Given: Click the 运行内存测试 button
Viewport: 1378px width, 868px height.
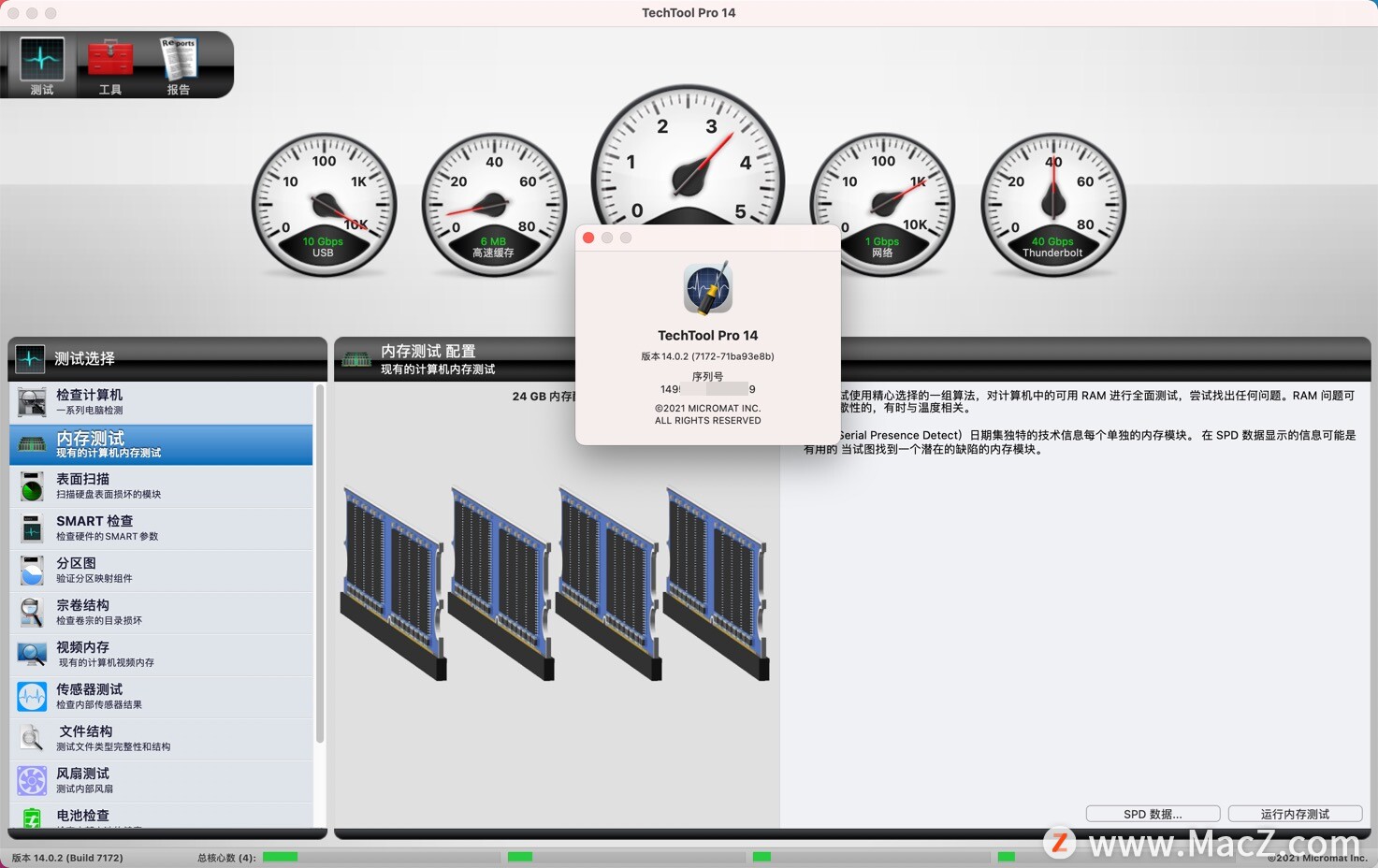Looking at the screenshot, I should click(x=1295, y=814).
